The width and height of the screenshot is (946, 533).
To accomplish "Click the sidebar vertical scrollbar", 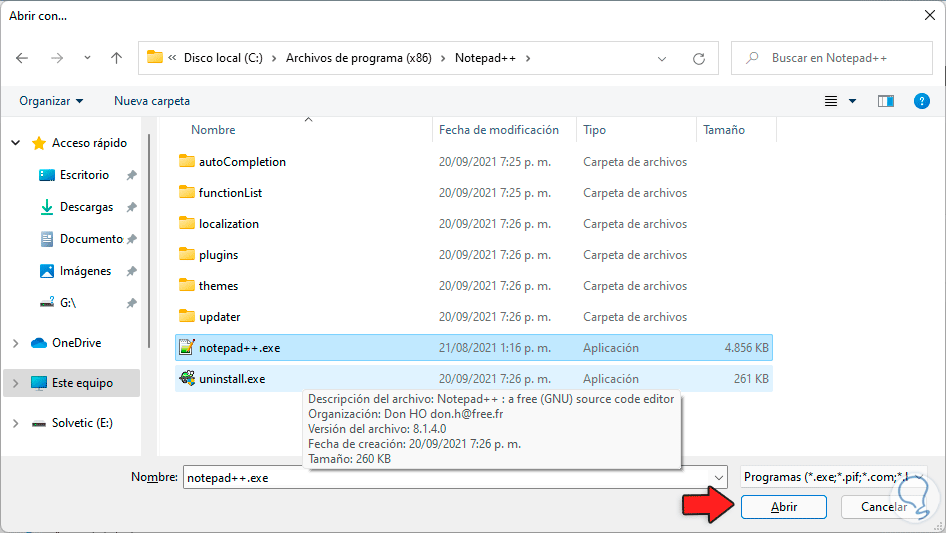I will 149,241.
